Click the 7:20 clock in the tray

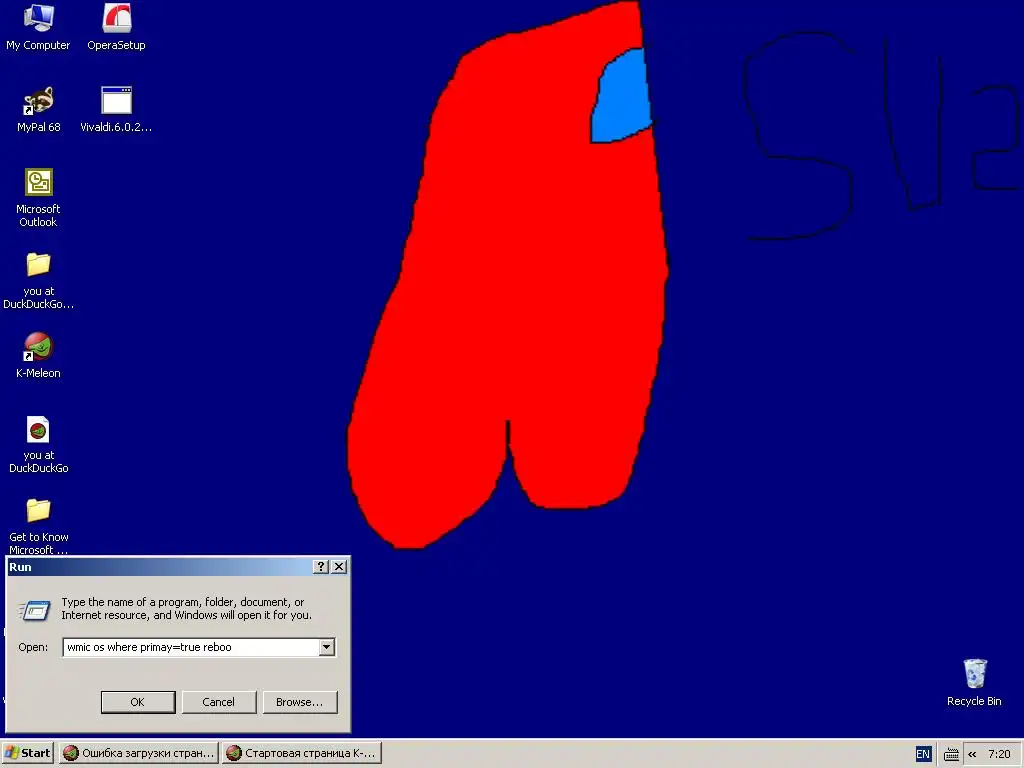[x=999, y=754]
